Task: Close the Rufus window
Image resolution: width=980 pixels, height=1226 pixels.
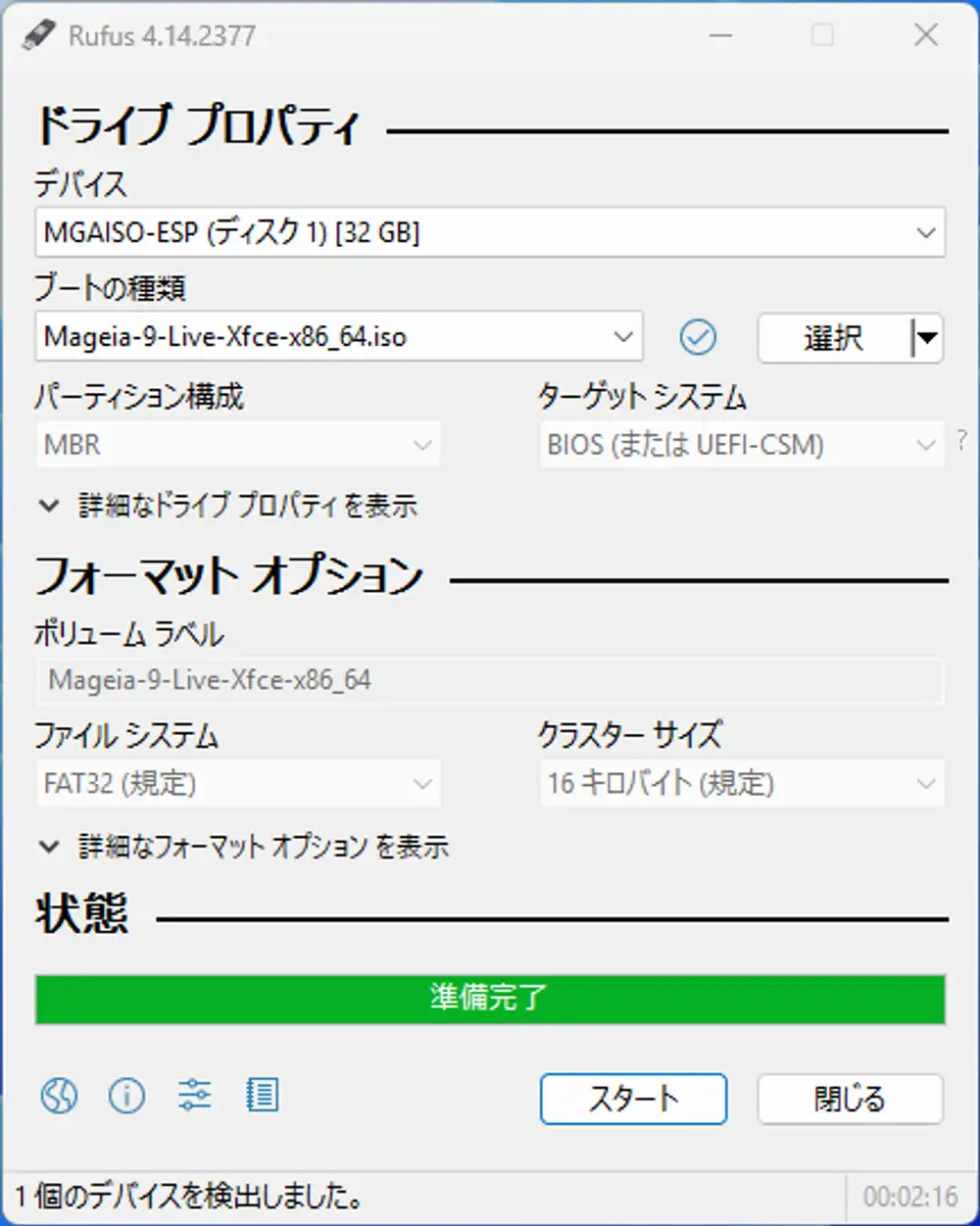Action: click(926, 36)
